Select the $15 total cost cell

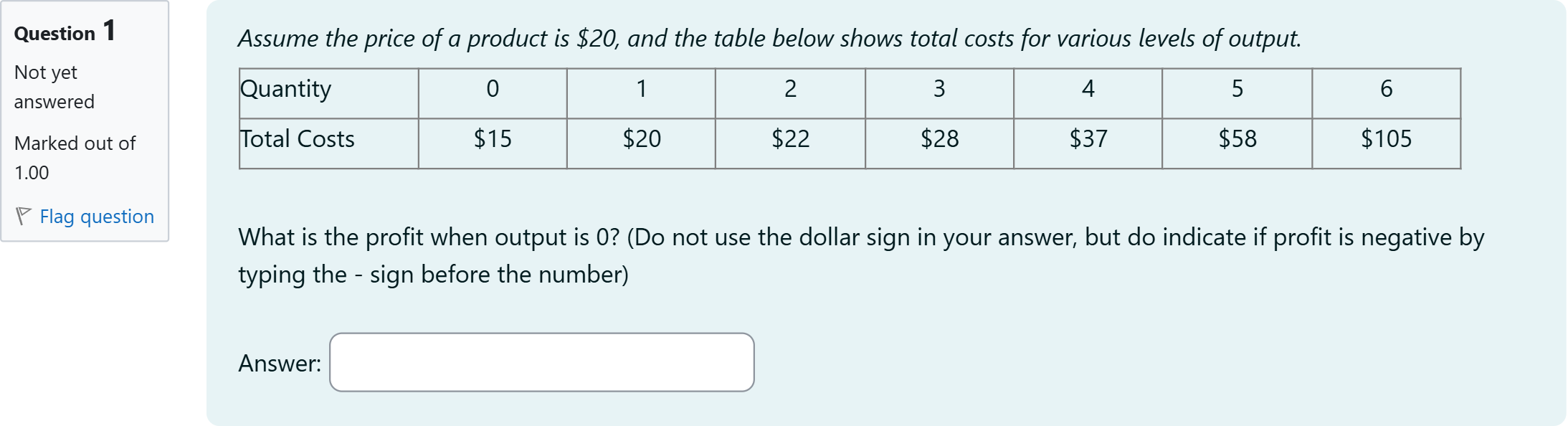492,138
